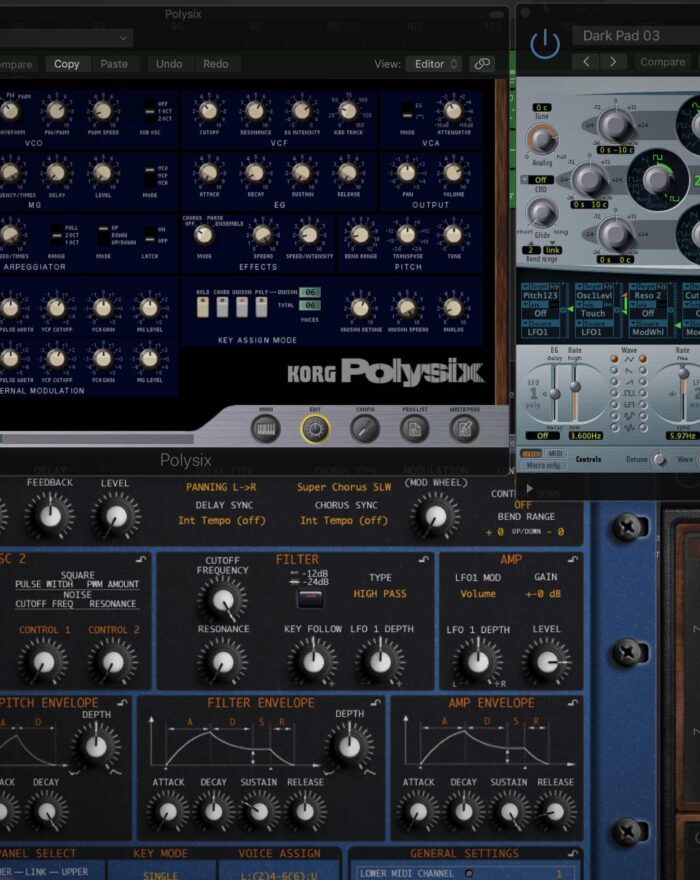
Task: Click the Copy button in Polysix header
Action: pyautogui.click(x=66, y=64)
